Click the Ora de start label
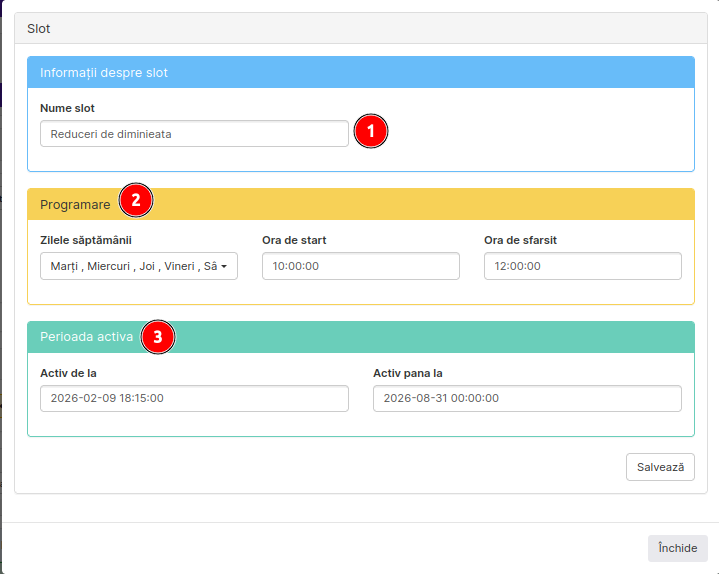Screen dimensions: 719x574 tap(294, 240)
